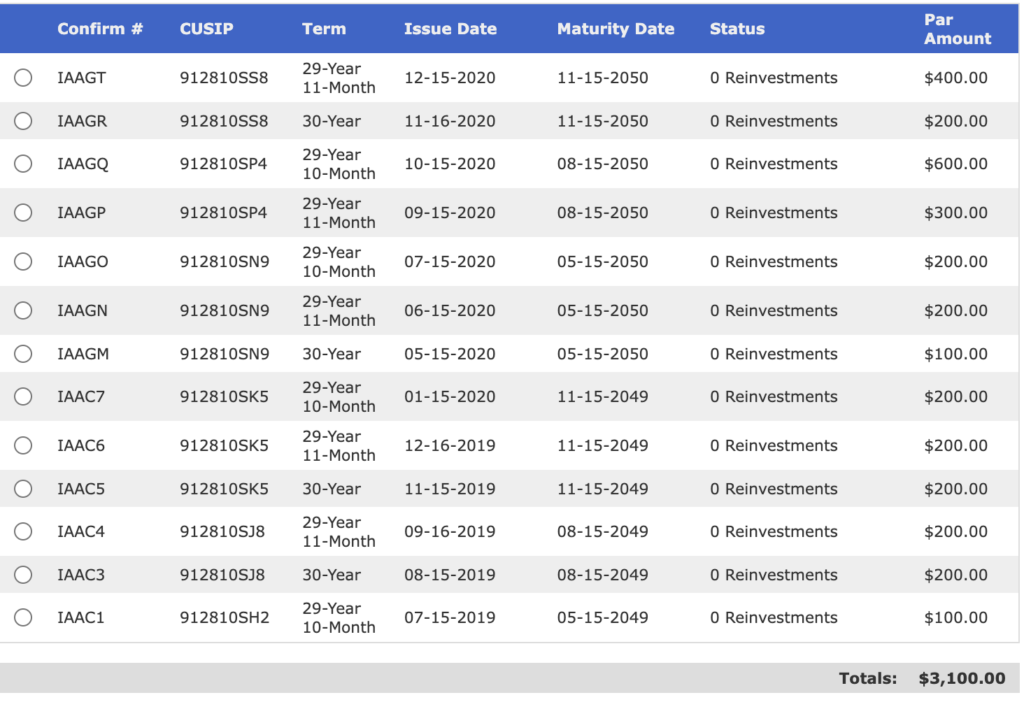1024x702 pixels.
Task: Click the Confirm # column header
Action: [100, 29]
